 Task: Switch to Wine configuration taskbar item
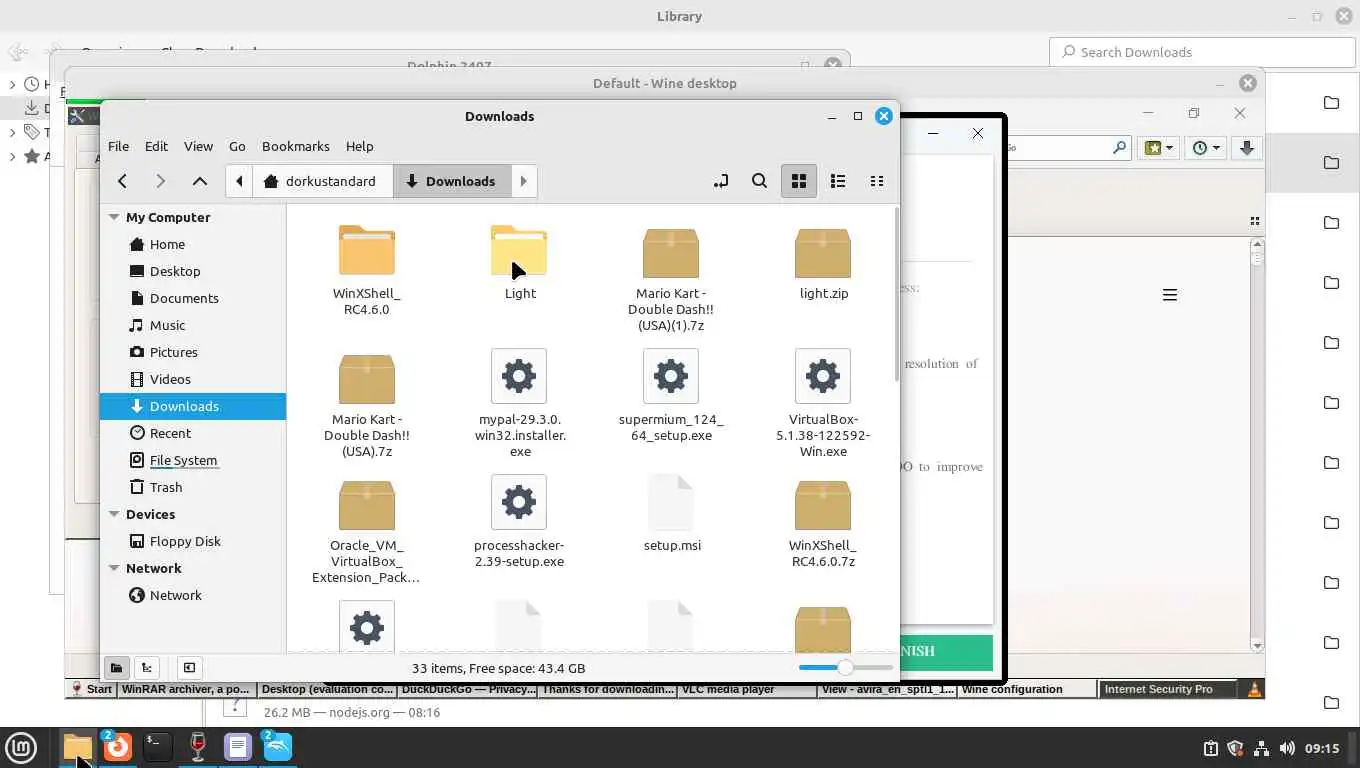[x=1027, y=689]
